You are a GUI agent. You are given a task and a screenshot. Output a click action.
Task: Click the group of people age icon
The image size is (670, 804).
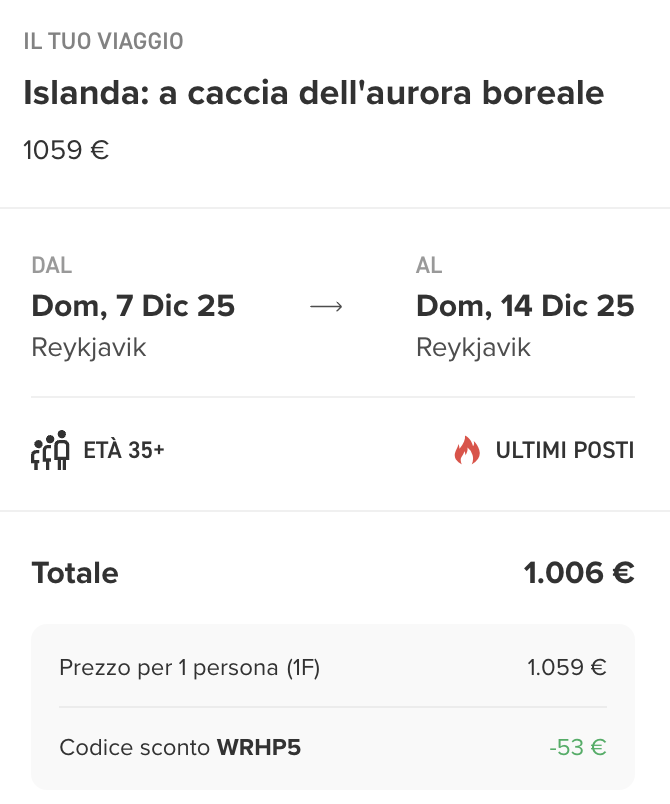coord(50,450)
